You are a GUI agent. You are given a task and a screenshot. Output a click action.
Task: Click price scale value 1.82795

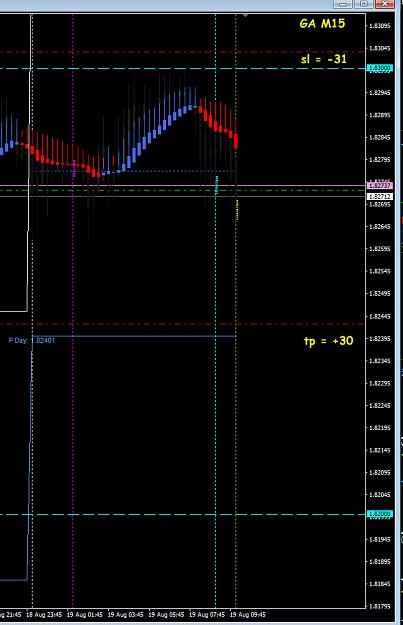click(x=379, y=160)
